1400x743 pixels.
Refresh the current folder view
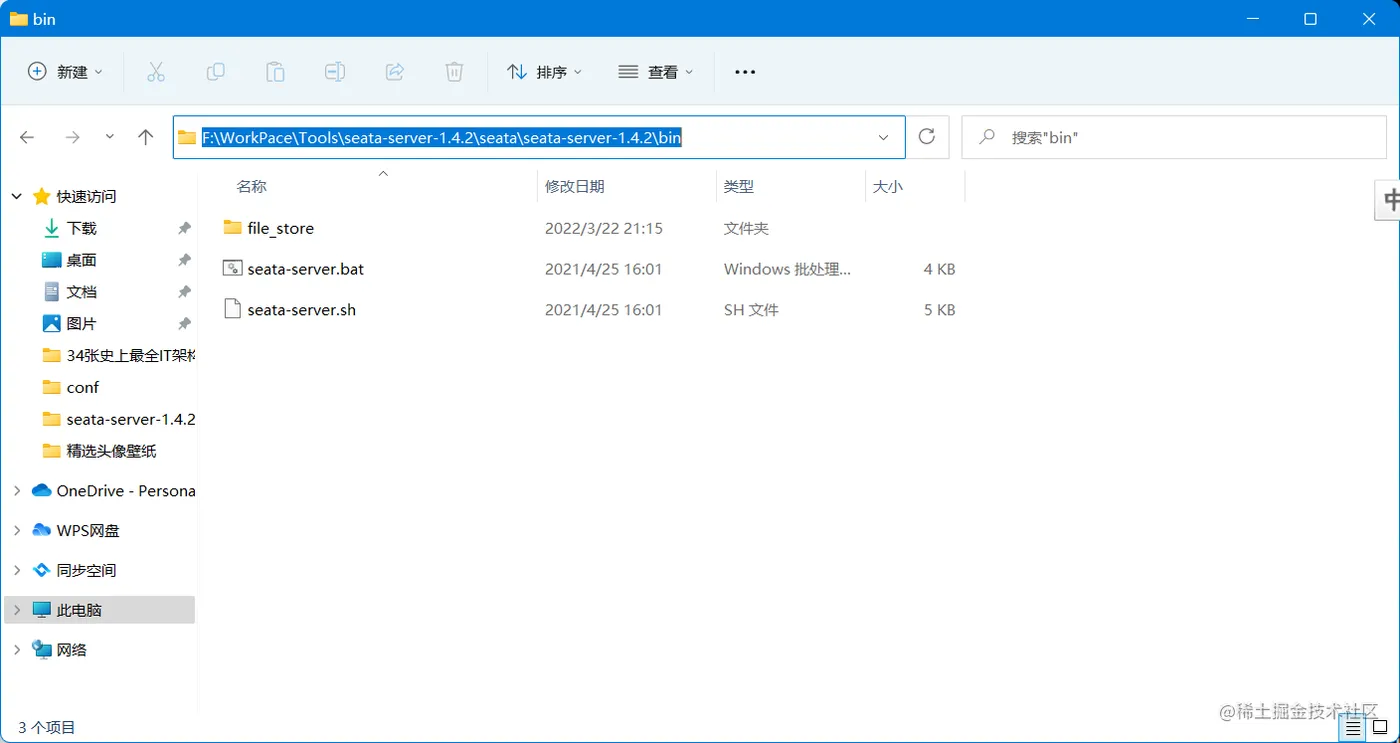point(927,137)
